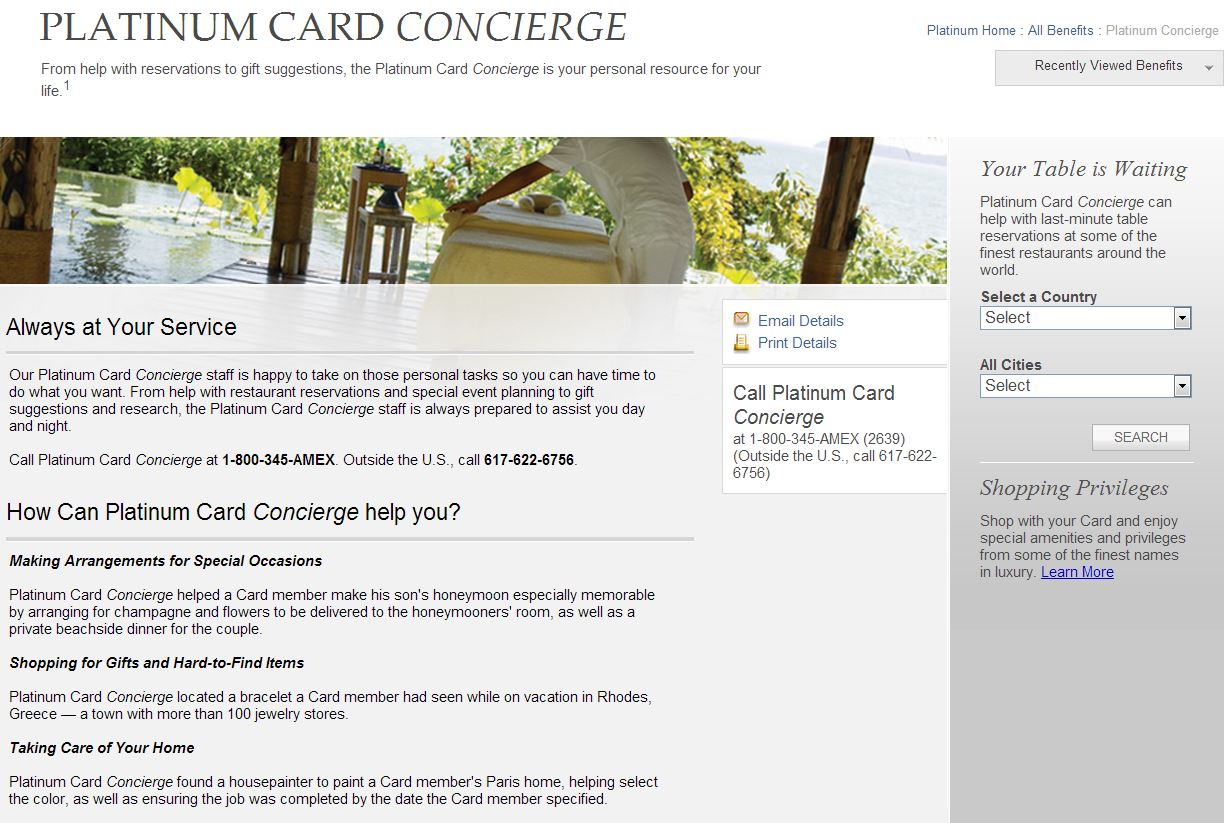Click the Recently Viewed Benefits arrow icon
The width and height of the screenshot is (1224, 823).
[1209, 68]
